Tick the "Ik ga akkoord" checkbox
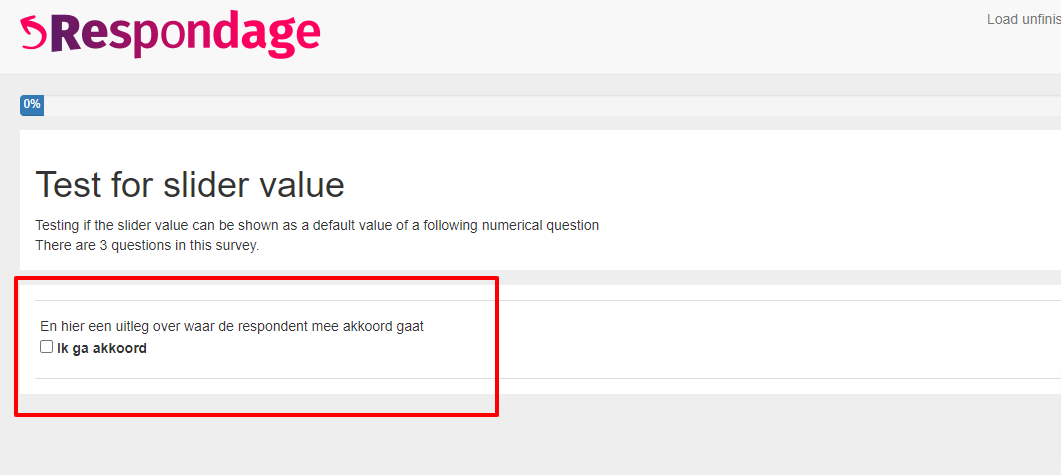Viewport: 1061px width, 475px height. point(46,347)
